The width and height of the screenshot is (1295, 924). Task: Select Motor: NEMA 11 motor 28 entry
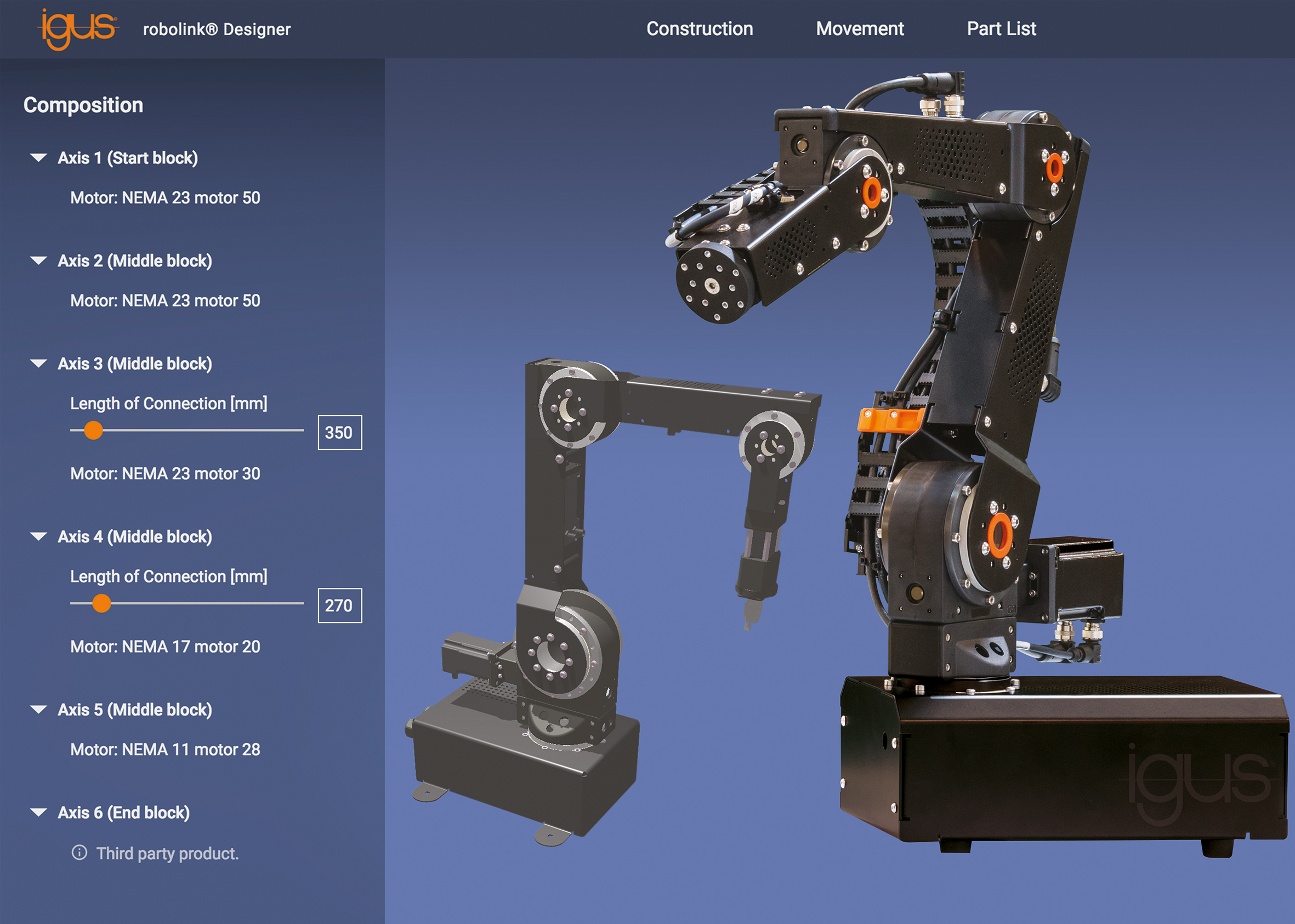coord(165,750)
